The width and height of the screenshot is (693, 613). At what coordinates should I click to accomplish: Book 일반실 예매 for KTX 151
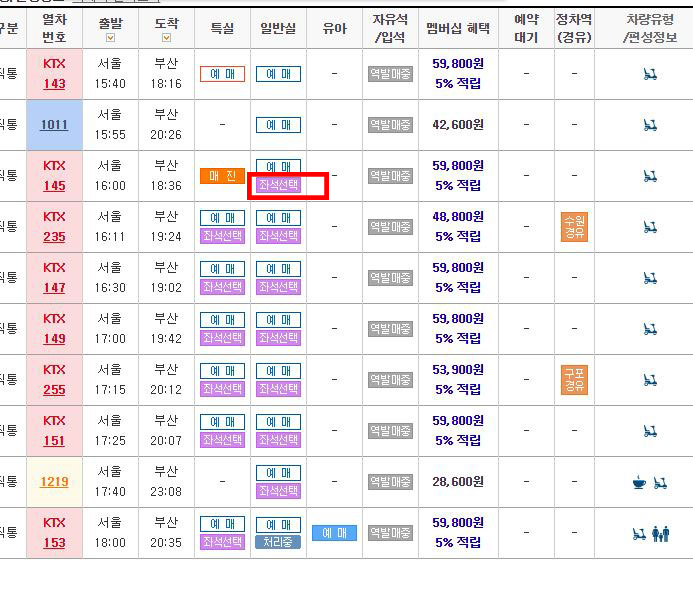point(278,422)
